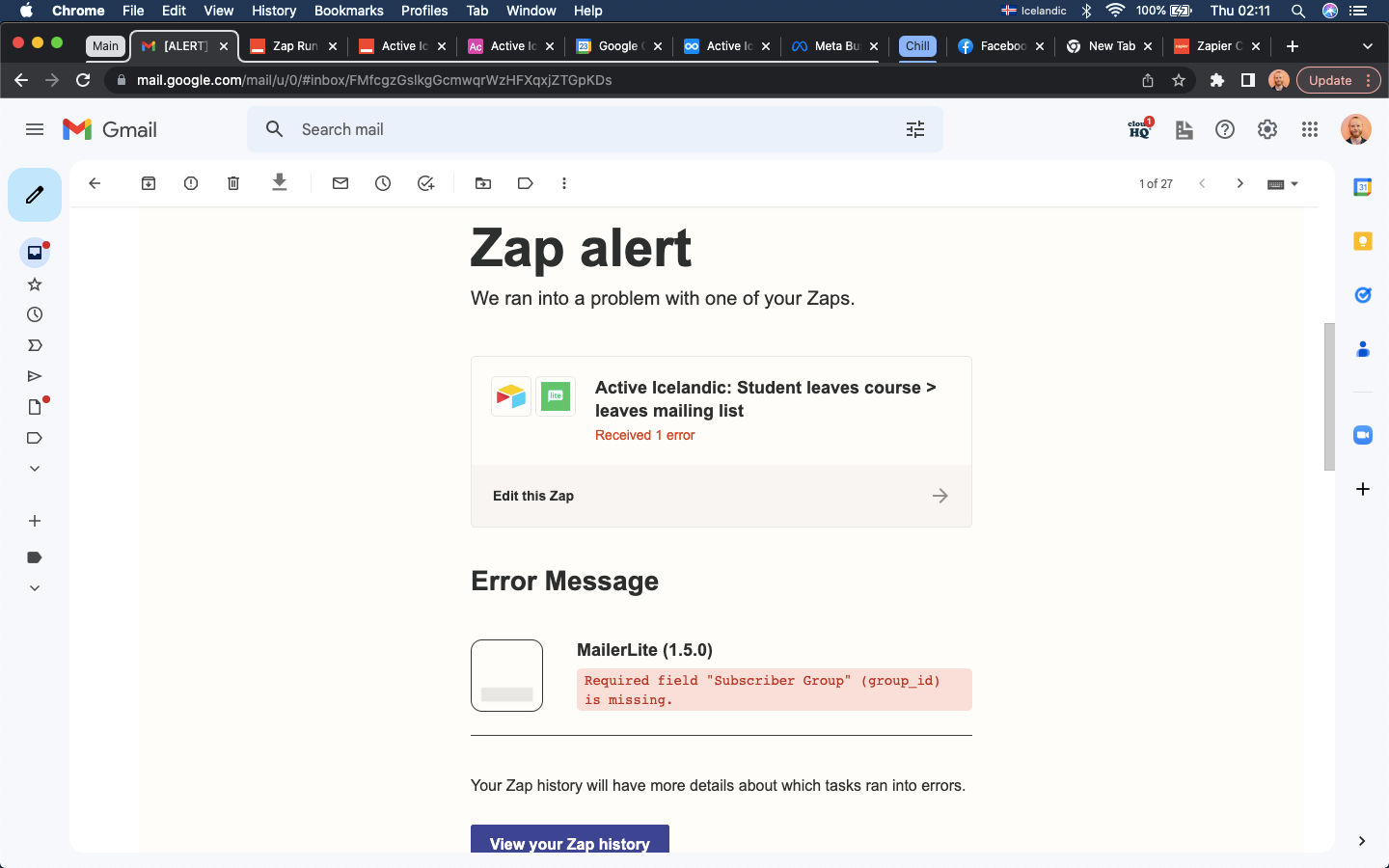This screenshot has height=868, width=1389.
Task: Mark as unread envelope icon
Action: (x=340, y=183)
